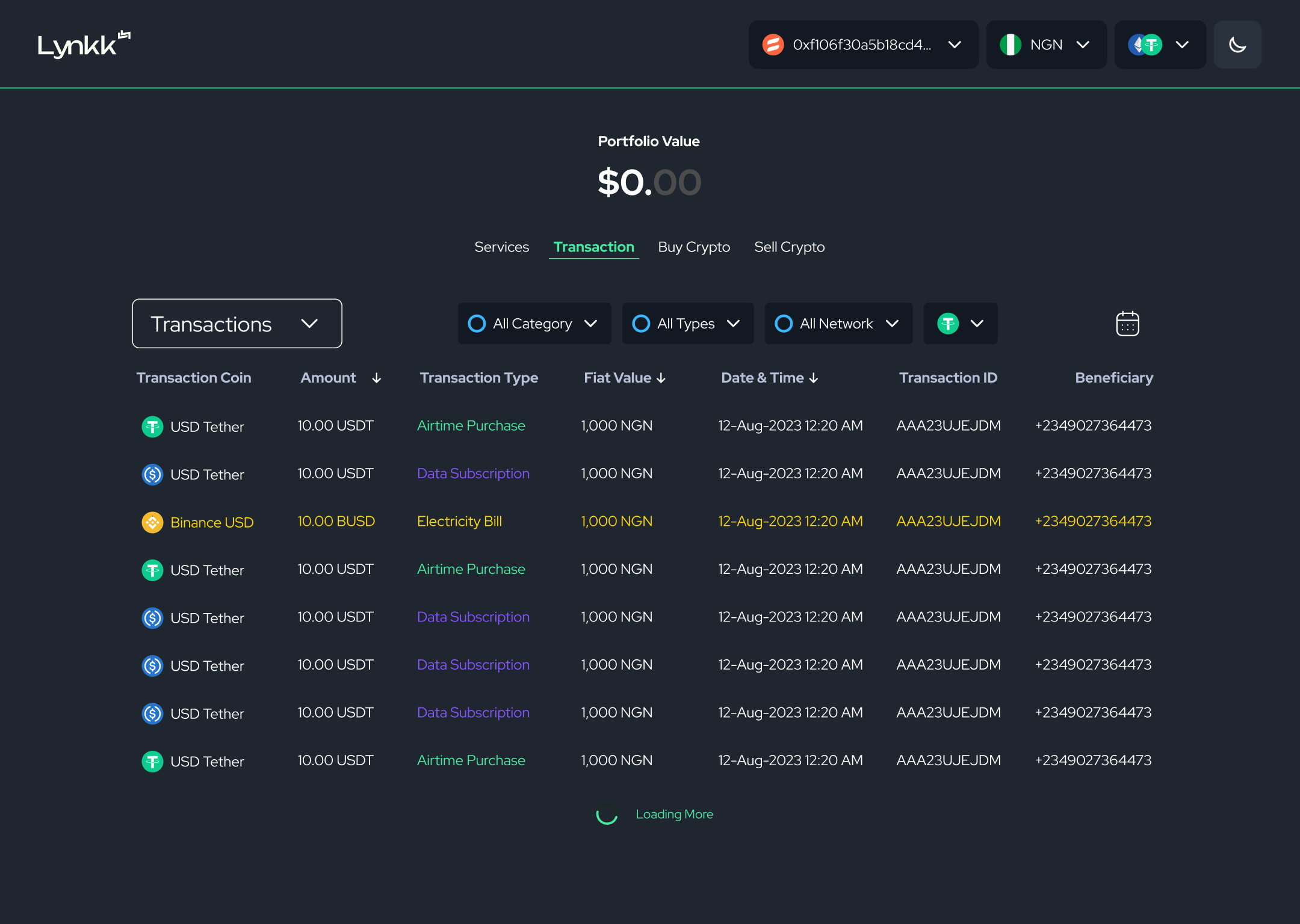This screenshot has height=924, width=1300.
Task: Click the Binance row's date and time
Action: pyautogui.click(x=790, y=521)
